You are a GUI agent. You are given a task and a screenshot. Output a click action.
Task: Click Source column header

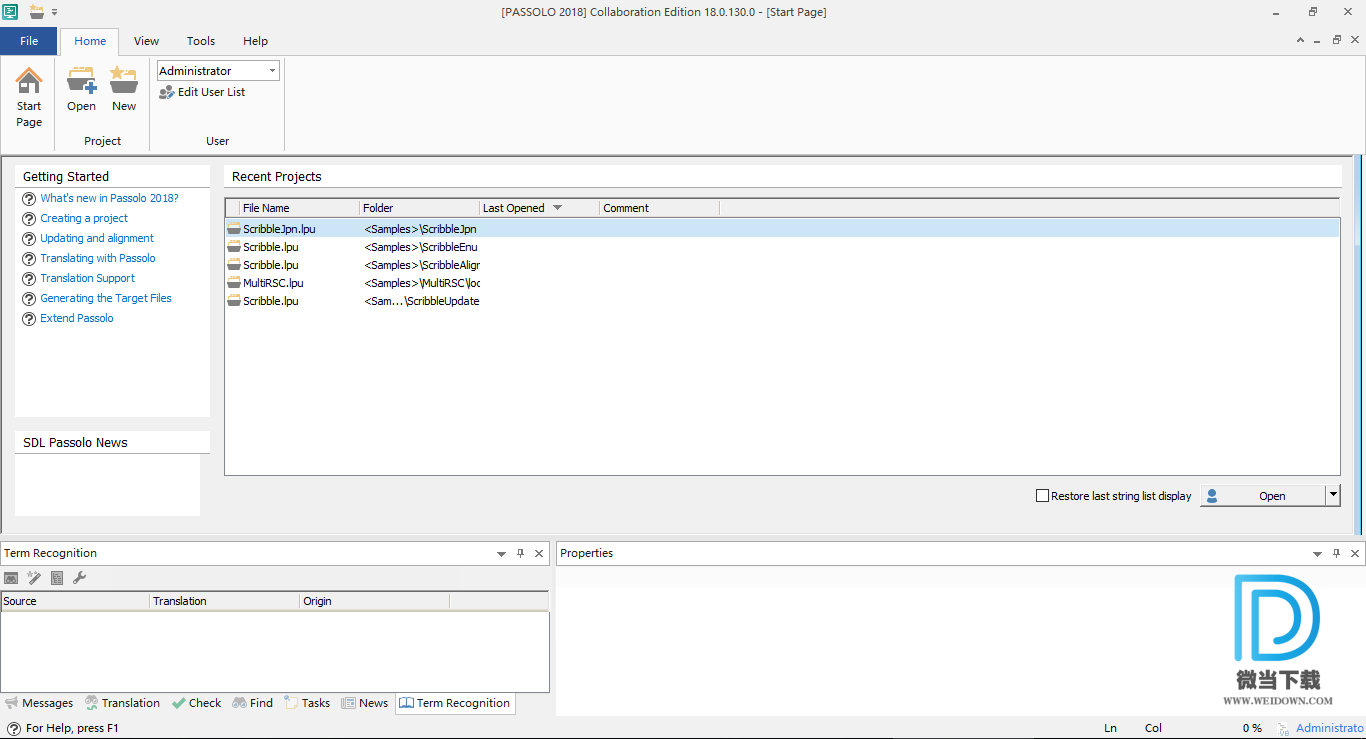pos(75,601)
